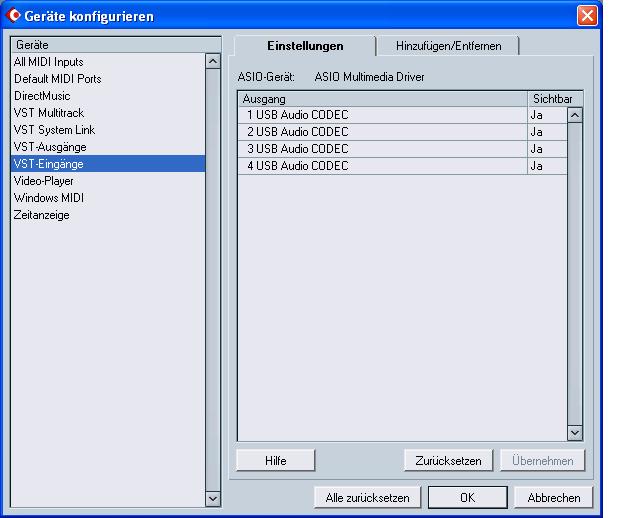Select the highlighted VST-Eingänge entry
The height and width of the screenshot is (518, 640).
(108, 164)
